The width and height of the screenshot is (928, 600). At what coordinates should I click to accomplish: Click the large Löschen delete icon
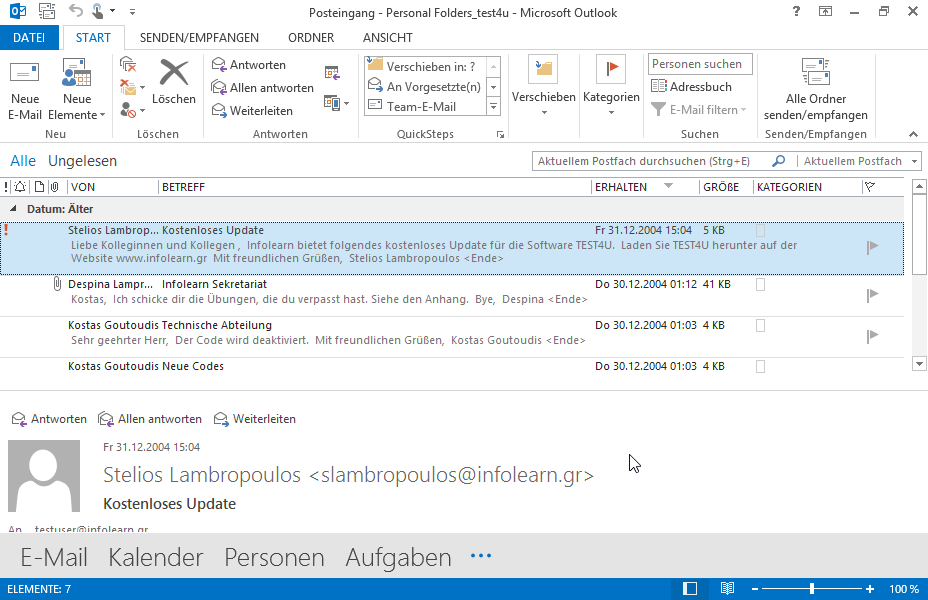[x=173, y=83]
